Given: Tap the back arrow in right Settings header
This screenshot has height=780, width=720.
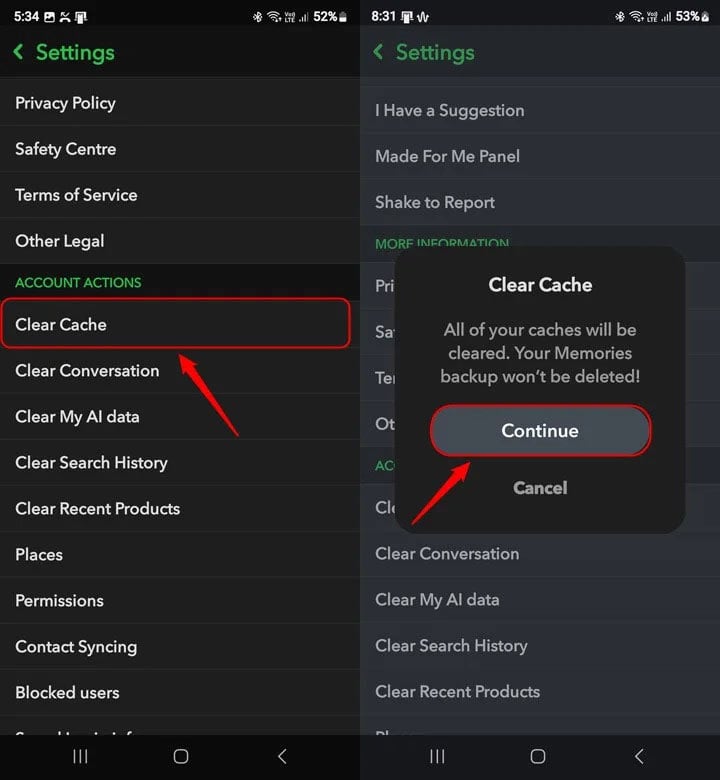Looking at the screenshot, I should point(378,52).
